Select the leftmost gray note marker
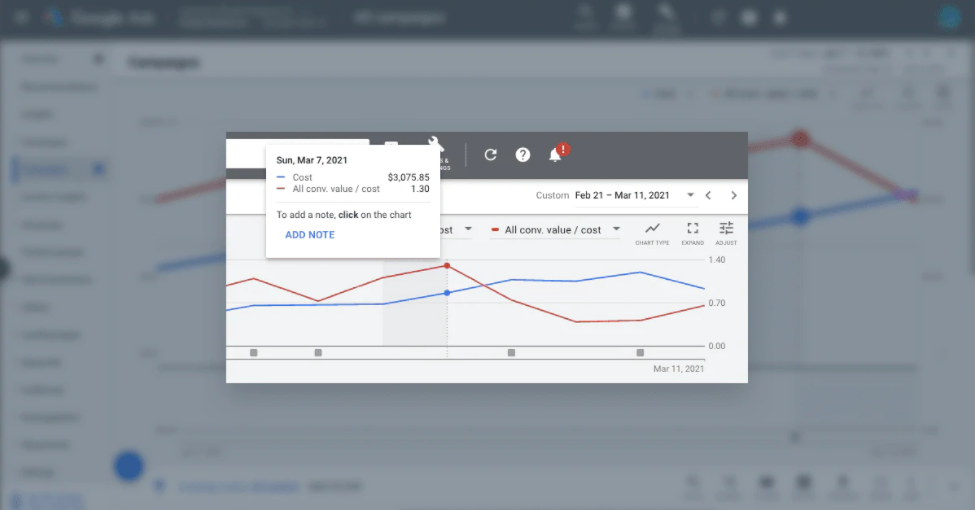This screenshot has width=975, height=510. [253, 352]
